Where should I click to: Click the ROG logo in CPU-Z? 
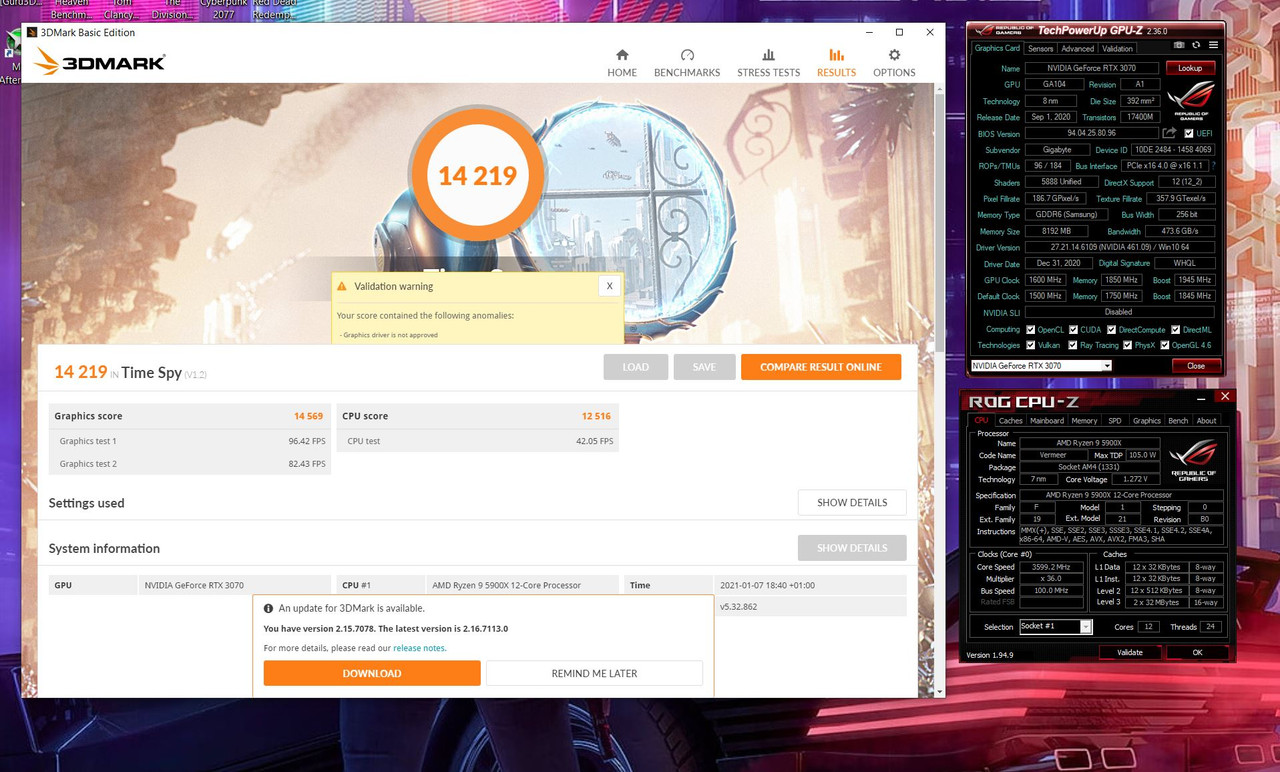pos(1193,461)
